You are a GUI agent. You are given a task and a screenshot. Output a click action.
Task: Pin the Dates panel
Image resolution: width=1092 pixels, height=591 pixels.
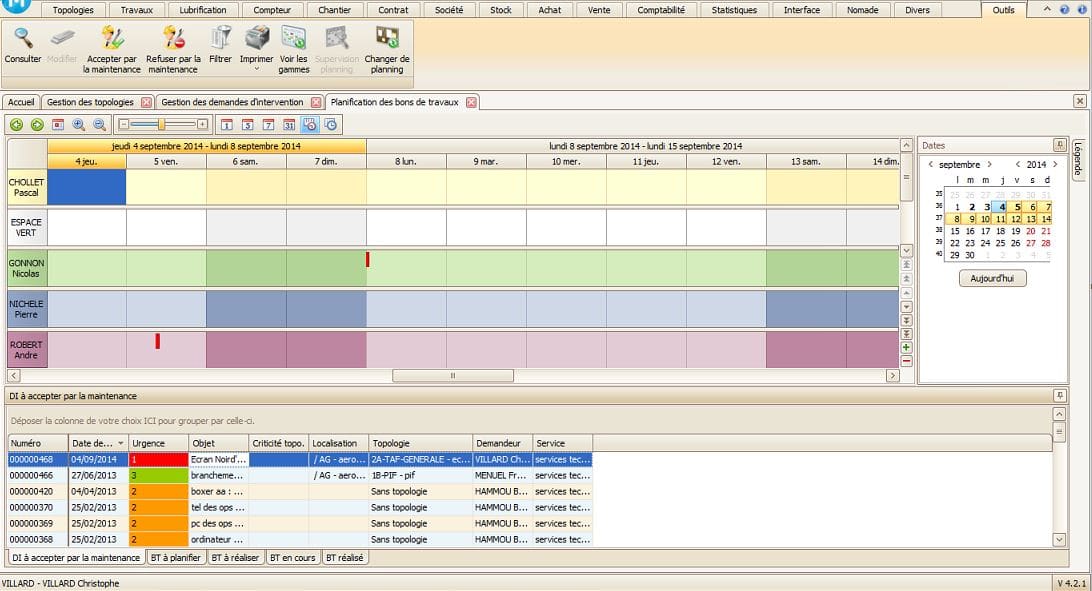(x=1059, y=145)
